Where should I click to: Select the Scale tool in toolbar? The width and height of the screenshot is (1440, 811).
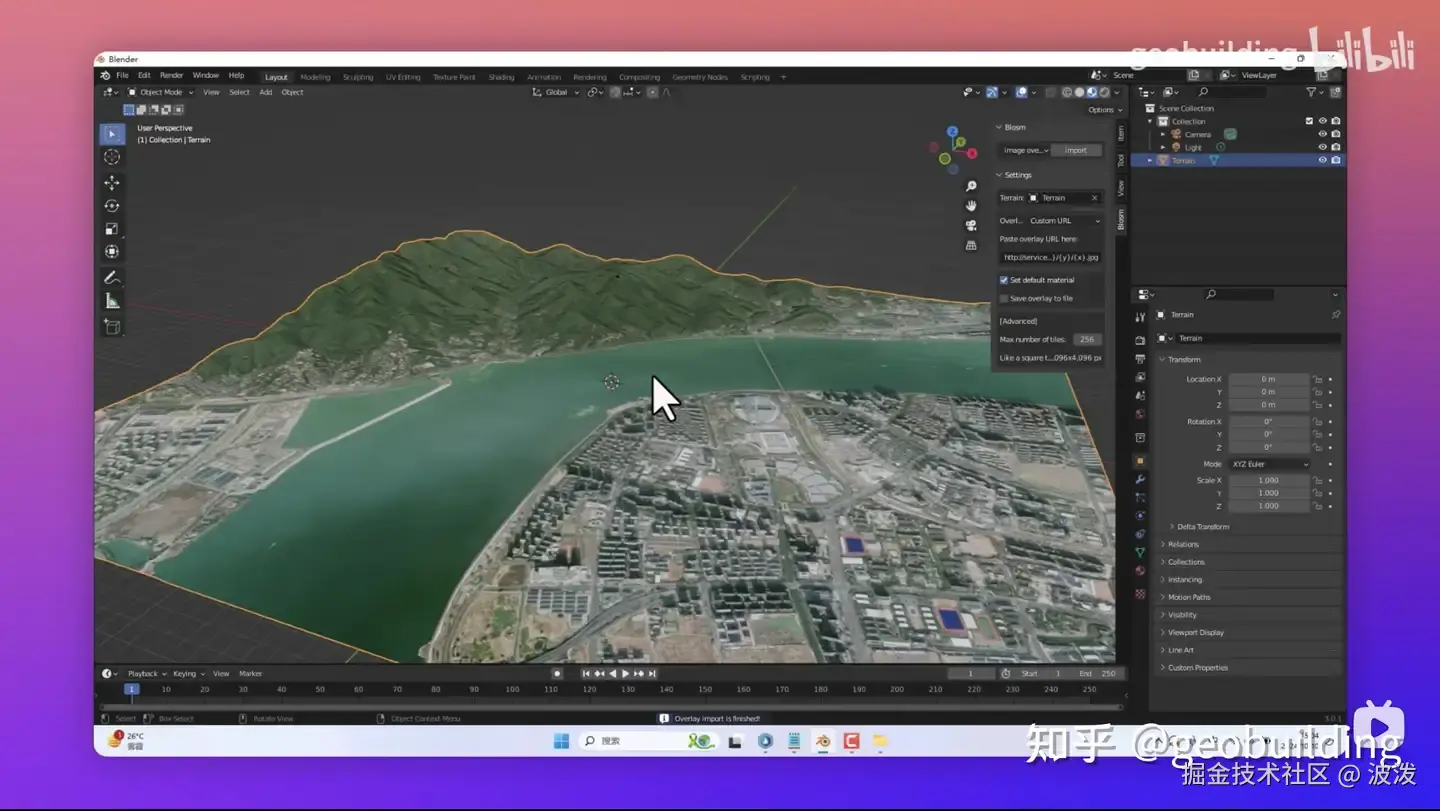coord(112,229)
